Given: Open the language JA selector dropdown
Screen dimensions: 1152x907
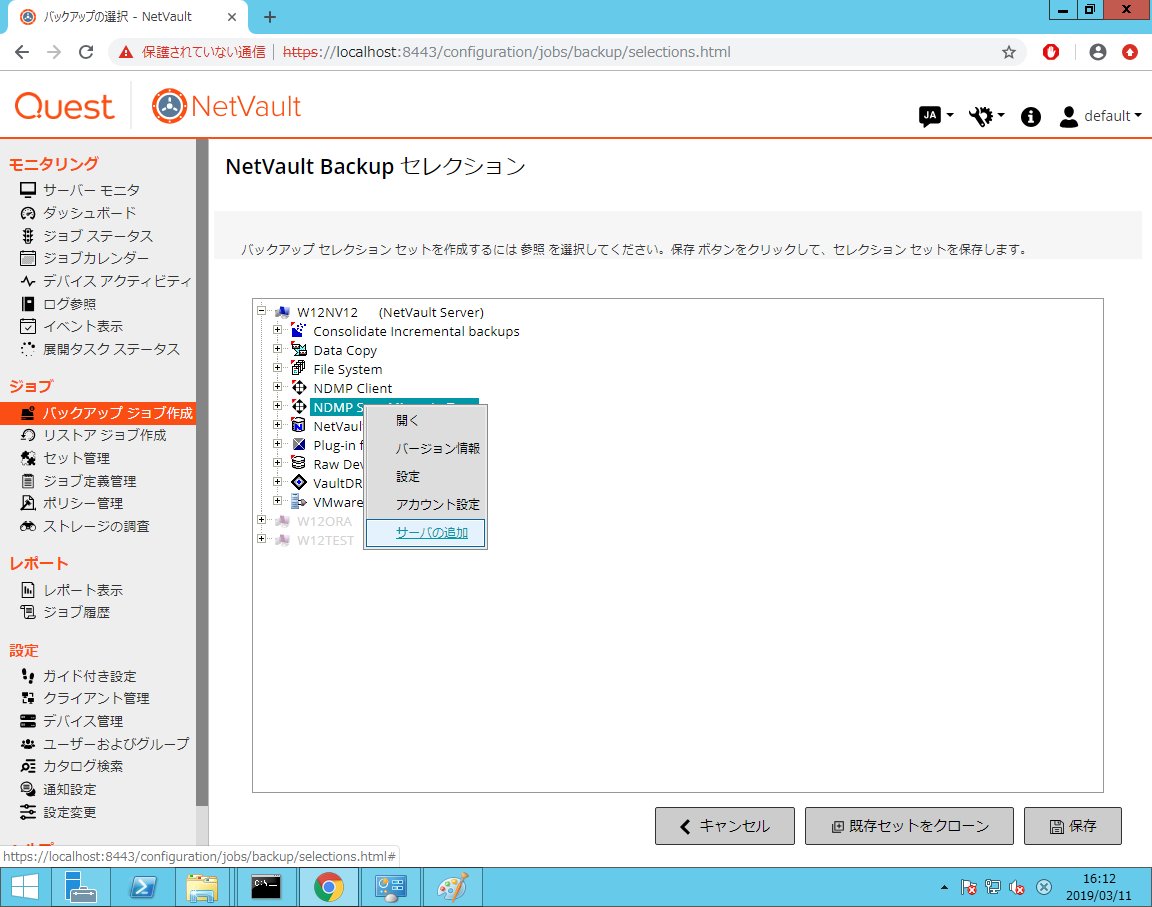Looking at the screenshot, I should [935, 115].
